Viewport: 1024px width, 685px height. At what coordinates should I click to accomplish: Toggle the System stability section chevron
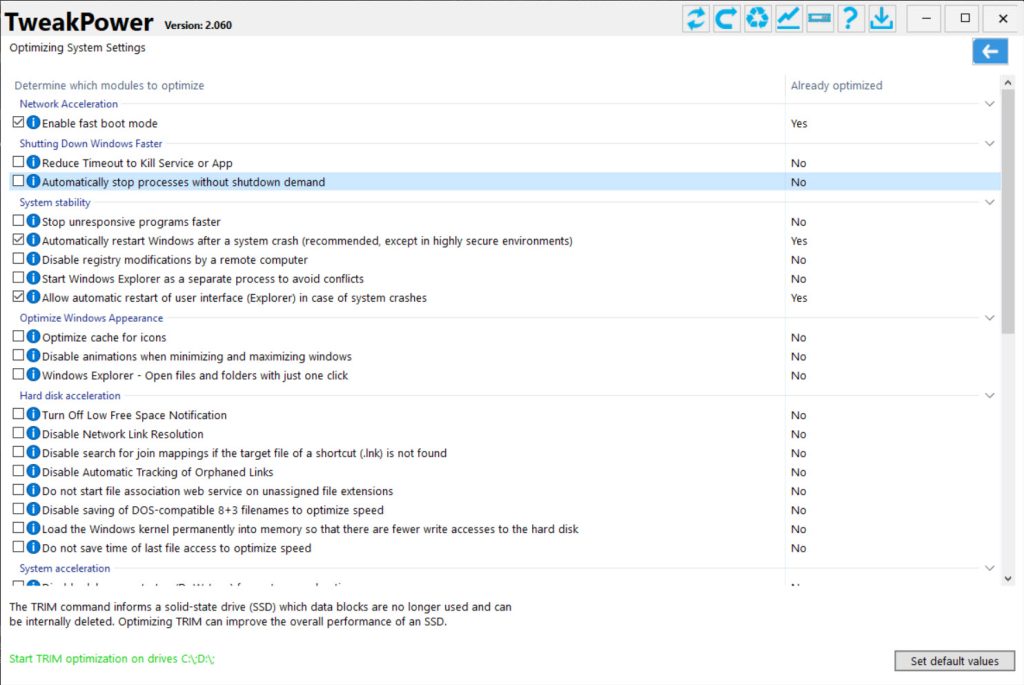click(989, 202)
